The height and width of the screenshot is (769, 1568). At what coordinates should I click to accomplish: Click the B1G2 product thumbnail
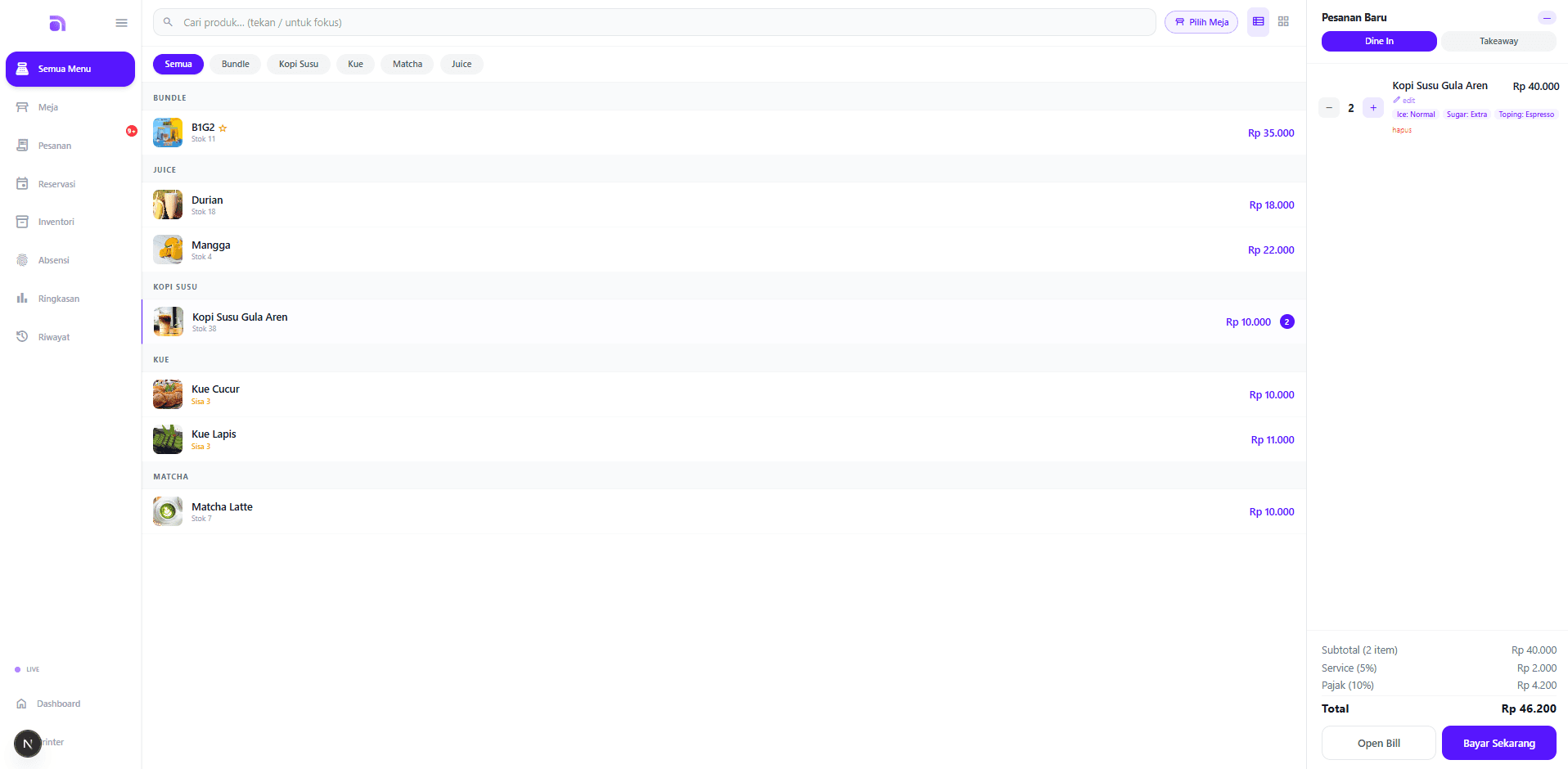pos(168,133)
